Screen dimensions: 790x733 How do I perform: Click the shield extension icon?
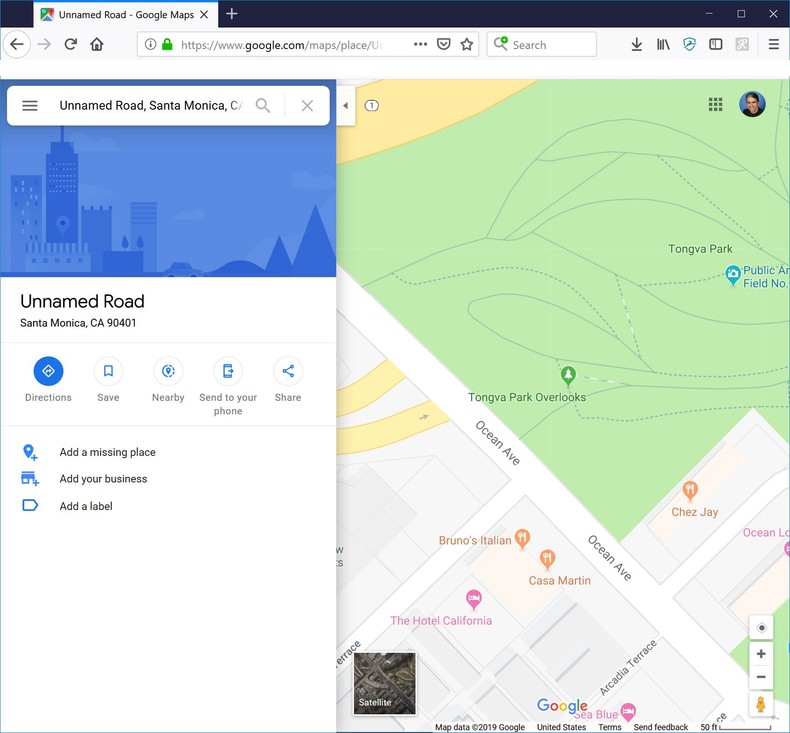click(x=689, y=44)
